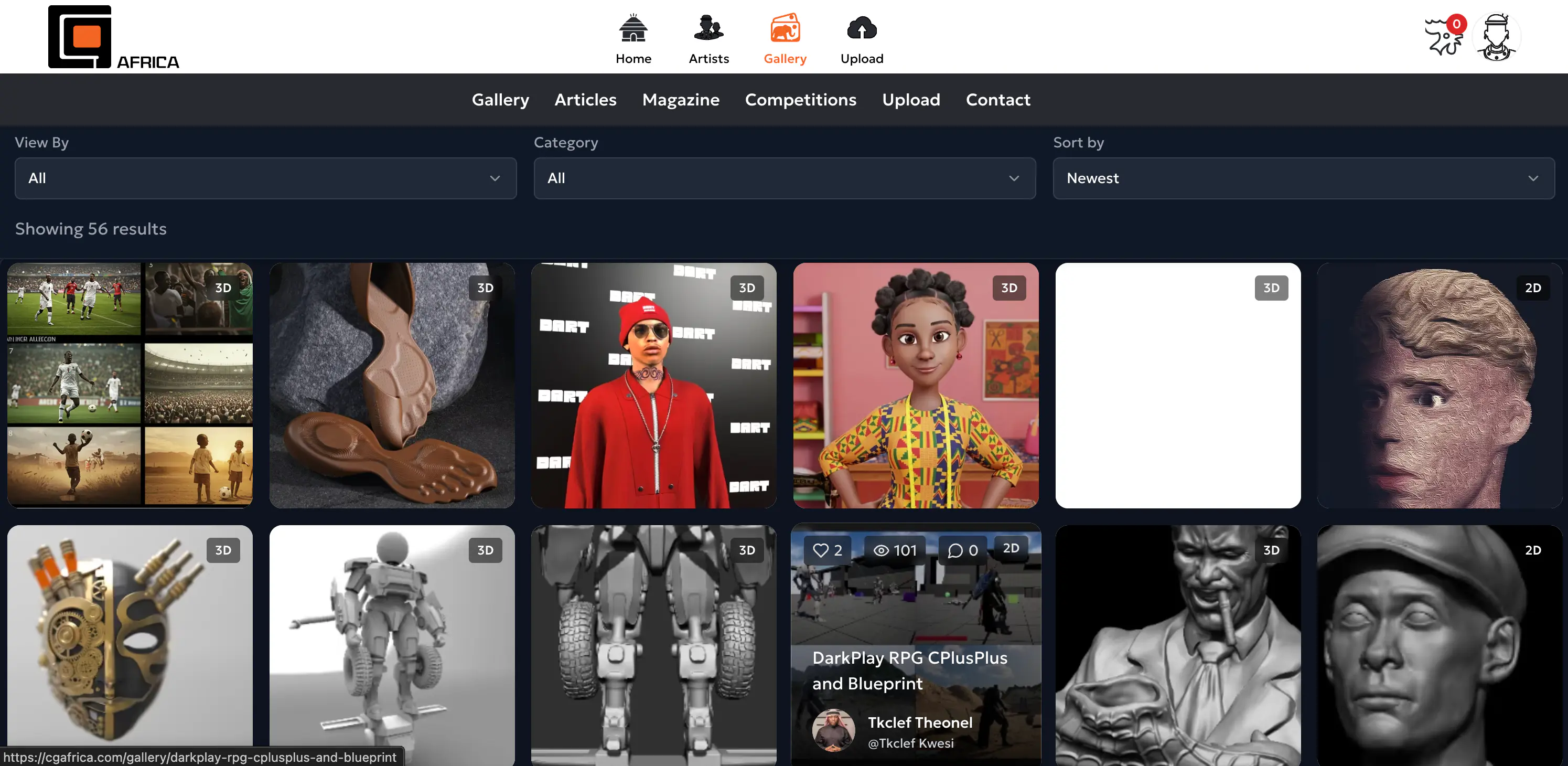This screenshot has width=1568, height=766.
Task: Expand the View By dropdown
Action: pos(265,178)
